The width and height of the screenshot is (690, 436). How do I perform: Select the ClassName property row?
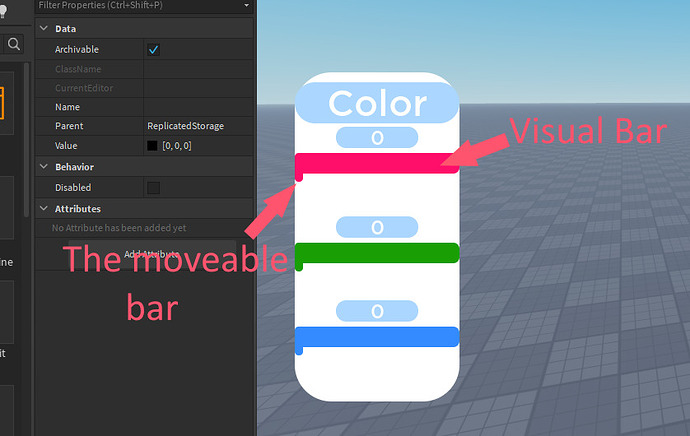(x=144, y=69)
